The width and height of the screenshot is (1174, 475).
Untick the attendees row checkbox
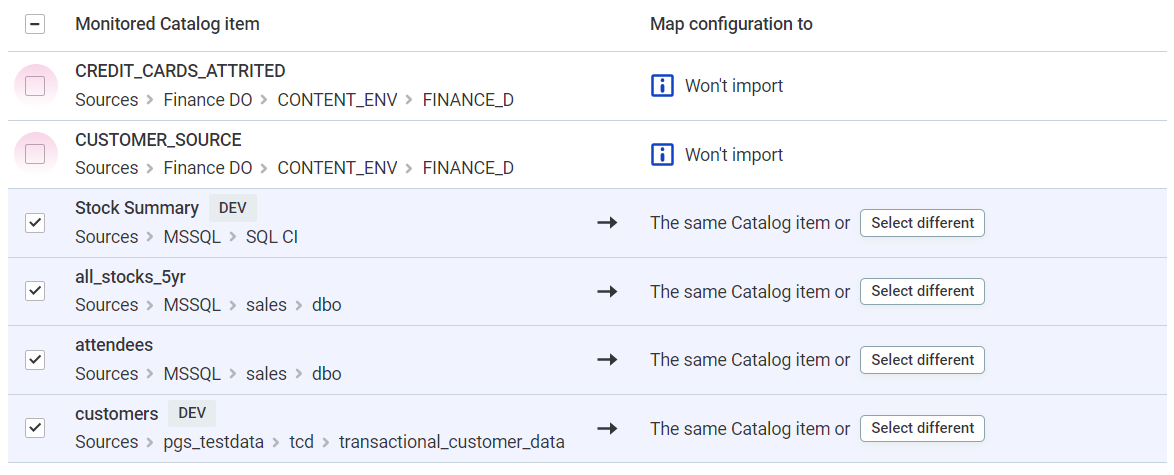point(35,360)
